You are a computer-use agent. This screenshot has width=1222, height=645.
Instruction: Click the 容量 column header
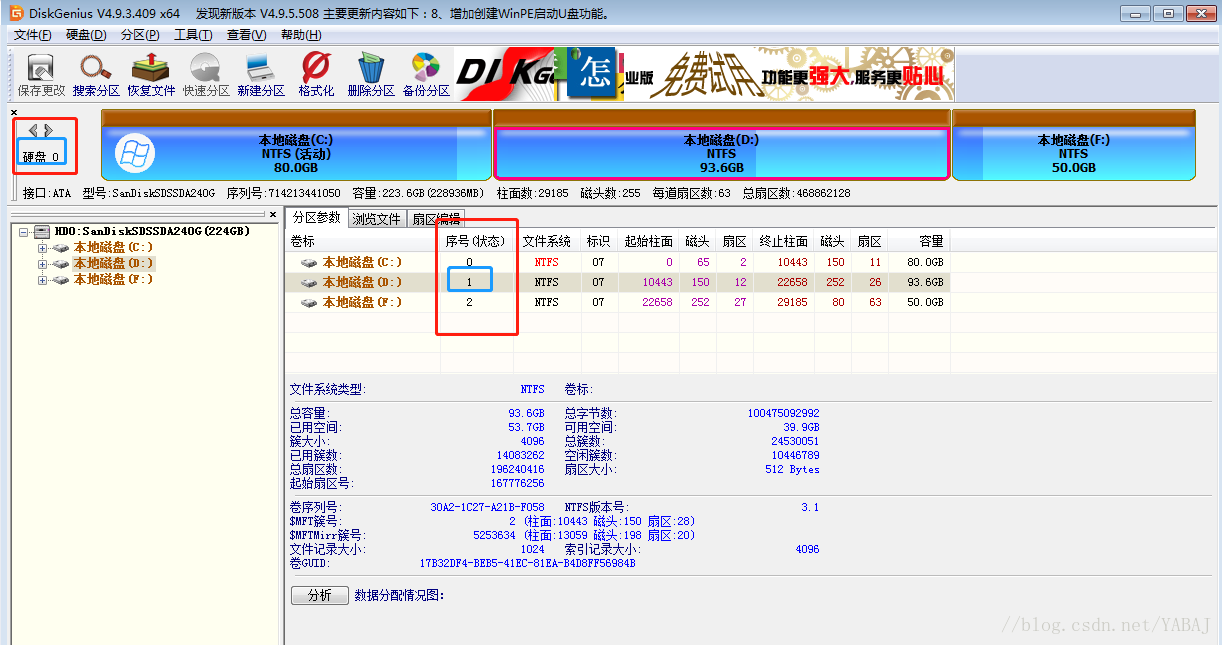(x=918, y=241)
